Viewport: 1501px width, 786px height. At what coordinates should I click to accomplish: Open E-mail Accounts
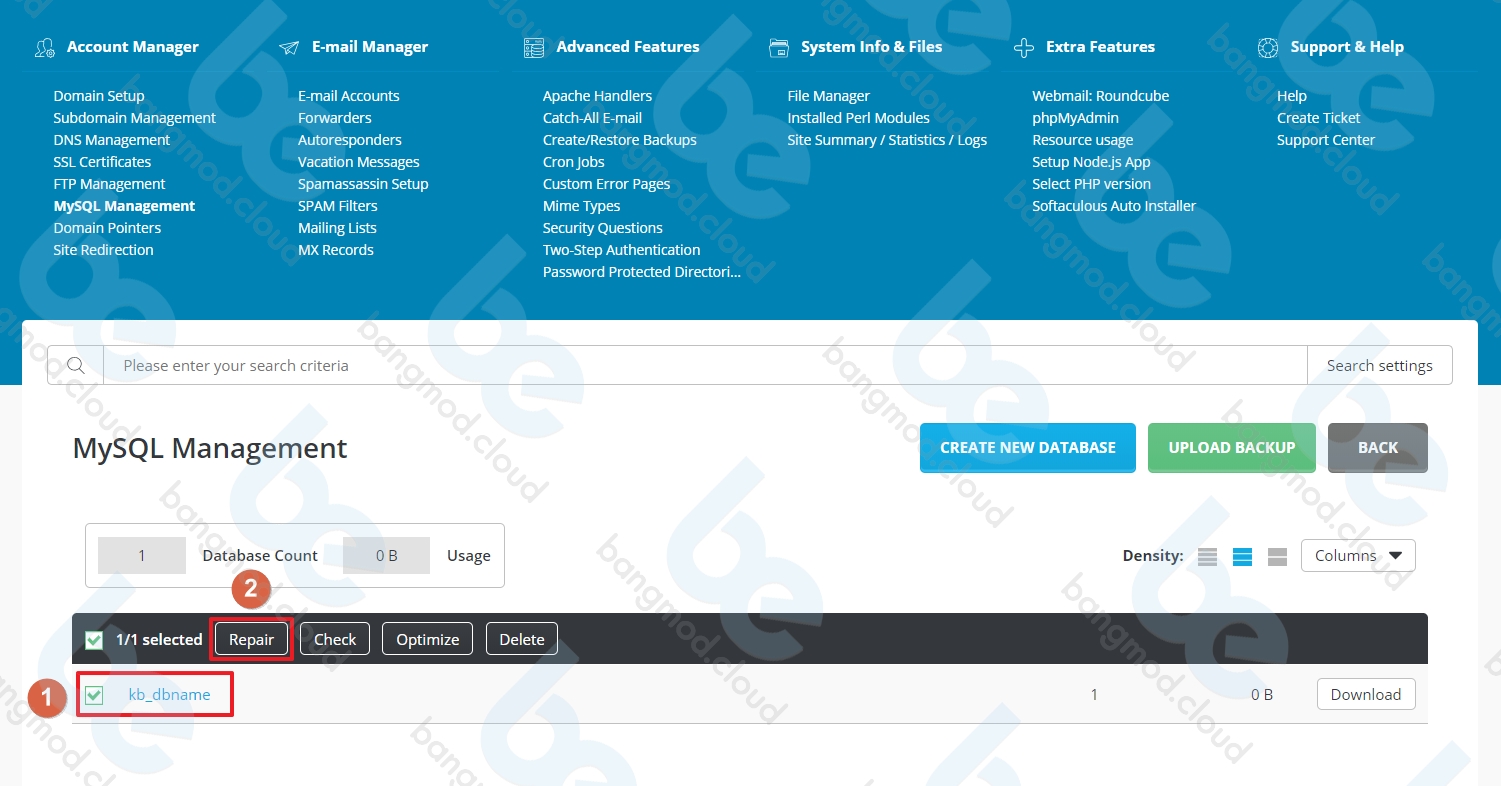[x=349, y=96]
